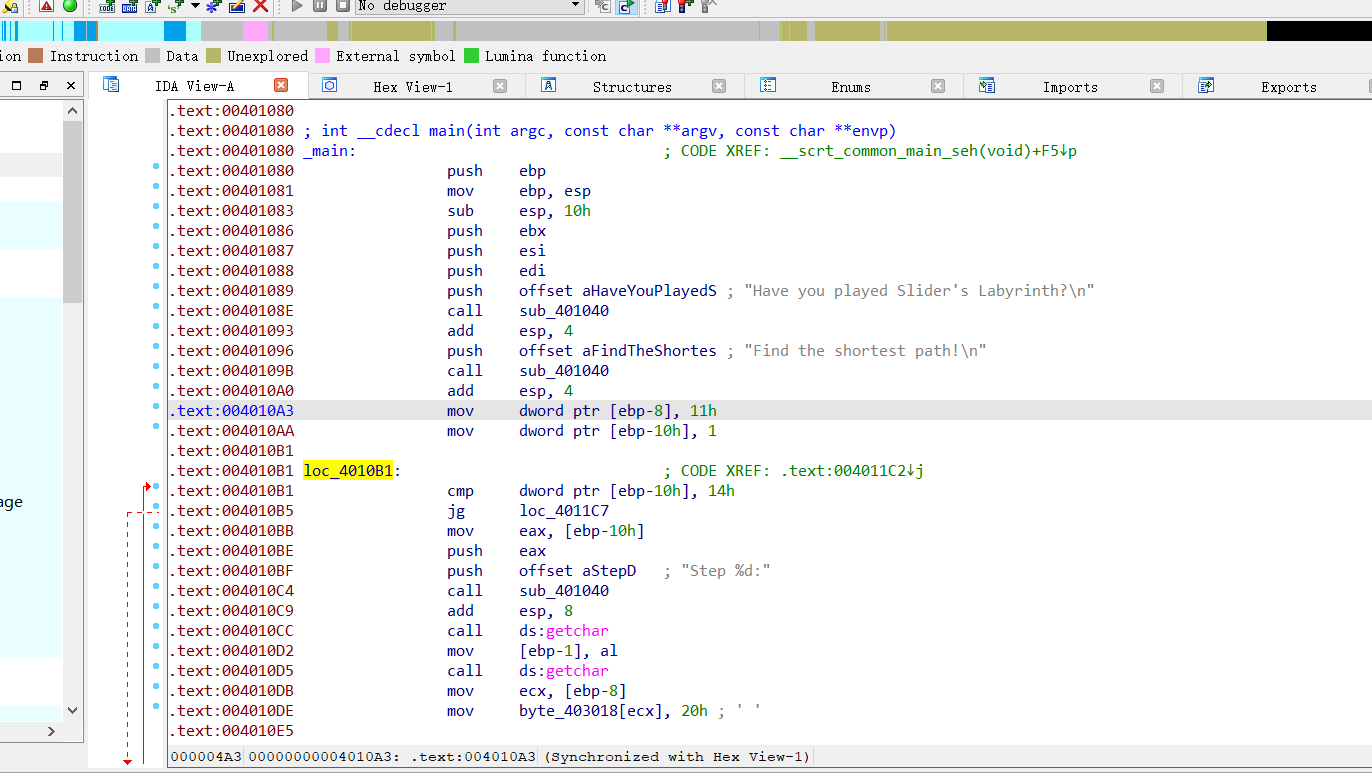Click the picture-with-pencil toolbar icon
This screenshot has height=773, width=1372.
click(x=237, y=6)
